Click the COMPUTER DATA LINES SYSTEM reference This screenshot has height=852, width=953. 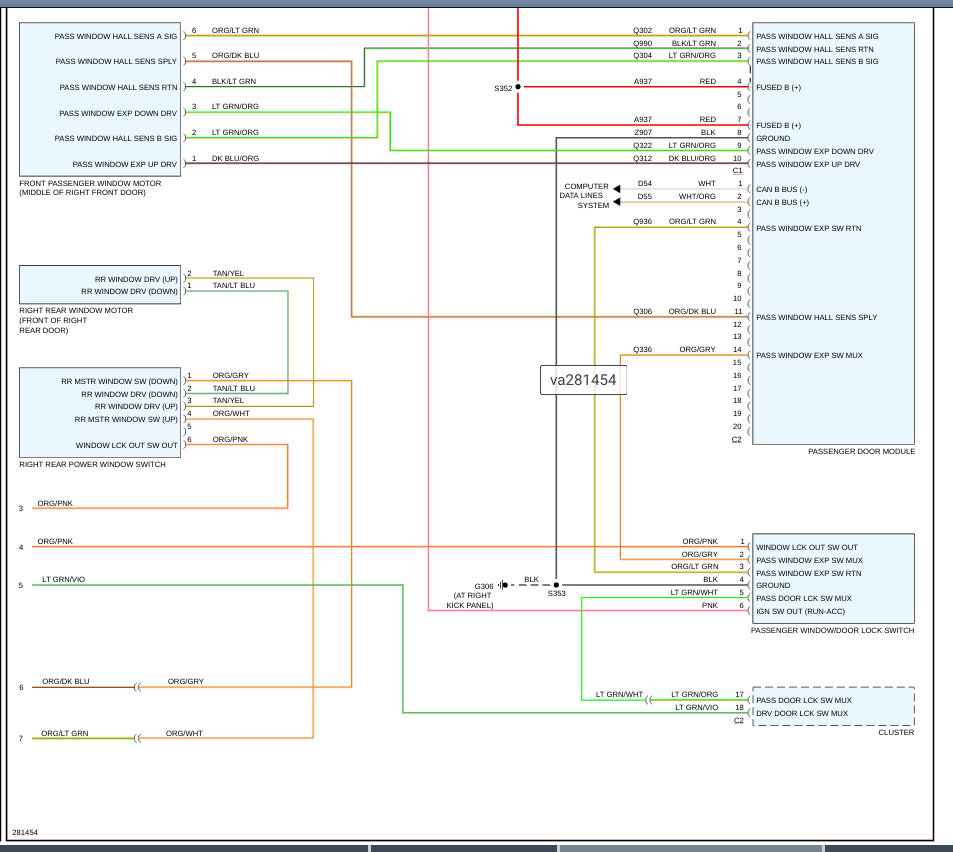click(584, 196)
